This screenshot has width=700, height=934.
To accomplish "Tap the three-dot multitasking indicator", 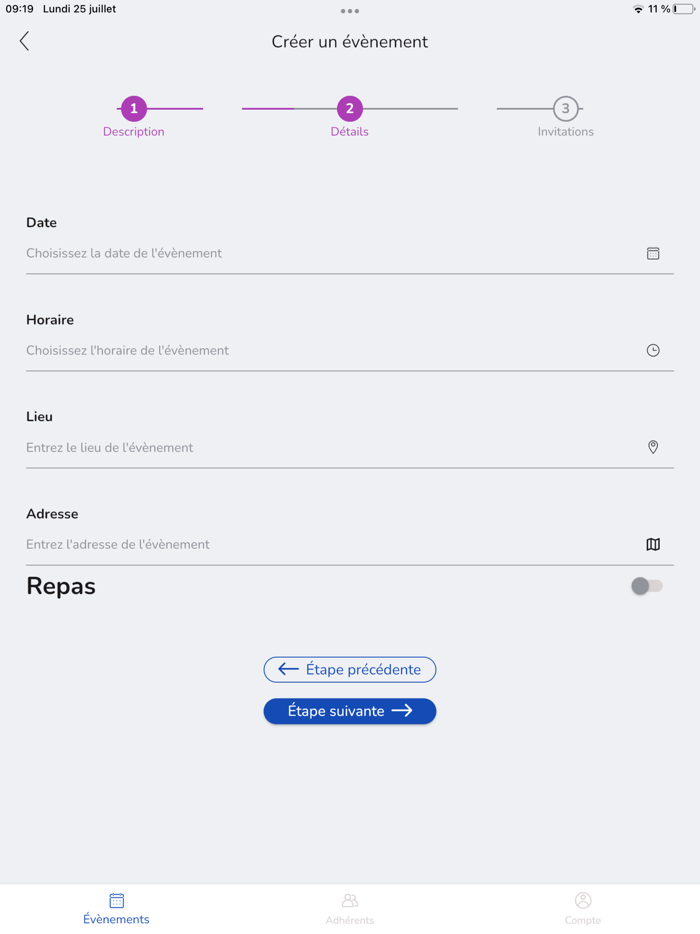I will [x=350, y=11].
